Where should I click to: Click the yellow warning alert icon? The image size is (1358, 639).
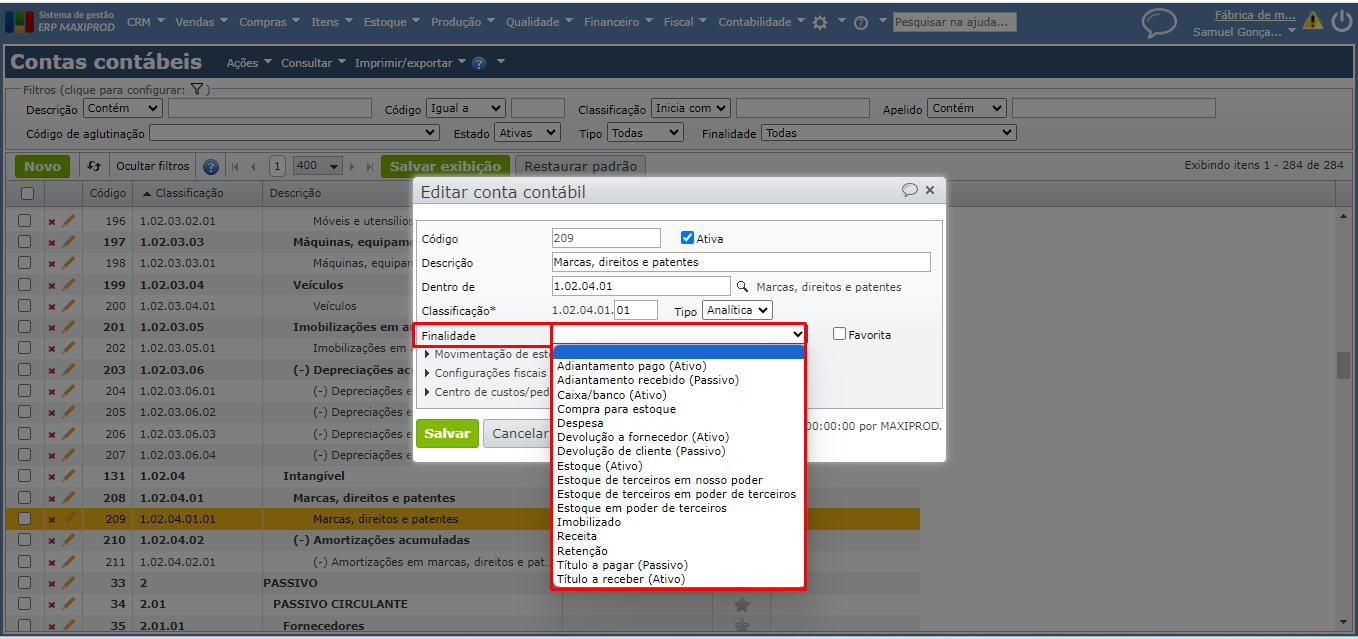click(1312, 21)
